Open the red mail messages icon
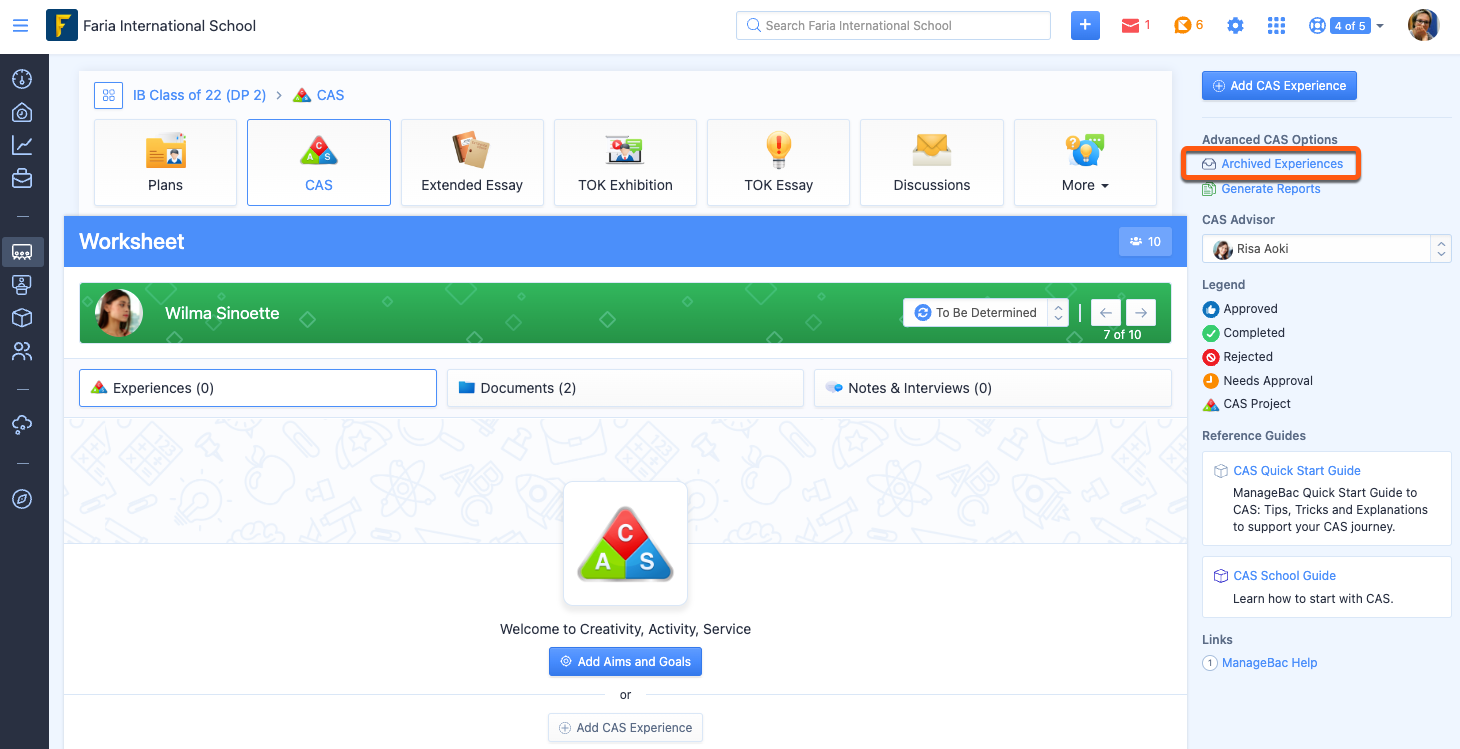 (x=1130, y=26)
